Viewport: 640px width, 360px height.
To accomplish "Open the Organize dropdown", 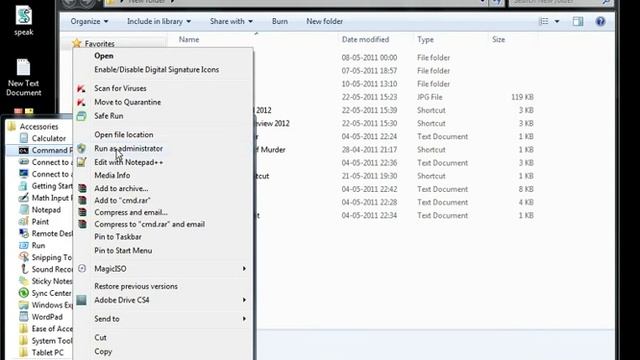I will pyautogui.click(x=89, y=21).
